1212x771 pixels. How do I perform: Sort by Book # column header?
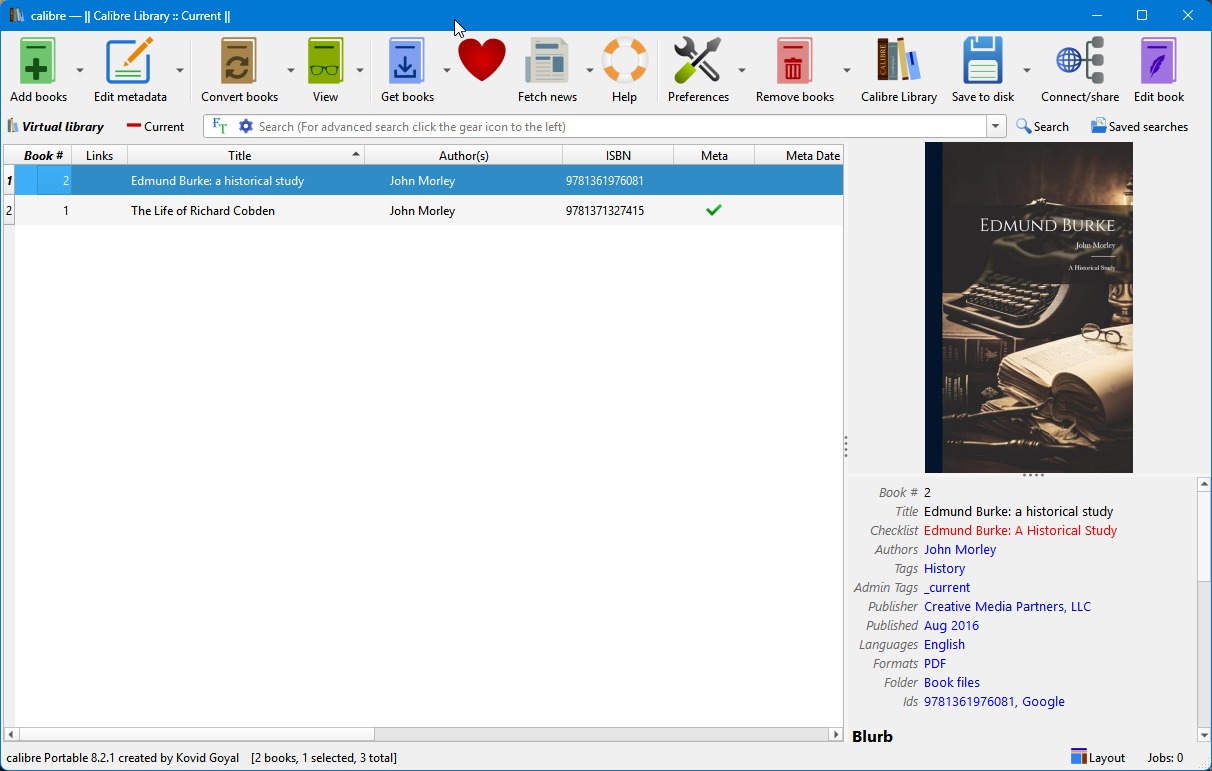click(43, 155)
